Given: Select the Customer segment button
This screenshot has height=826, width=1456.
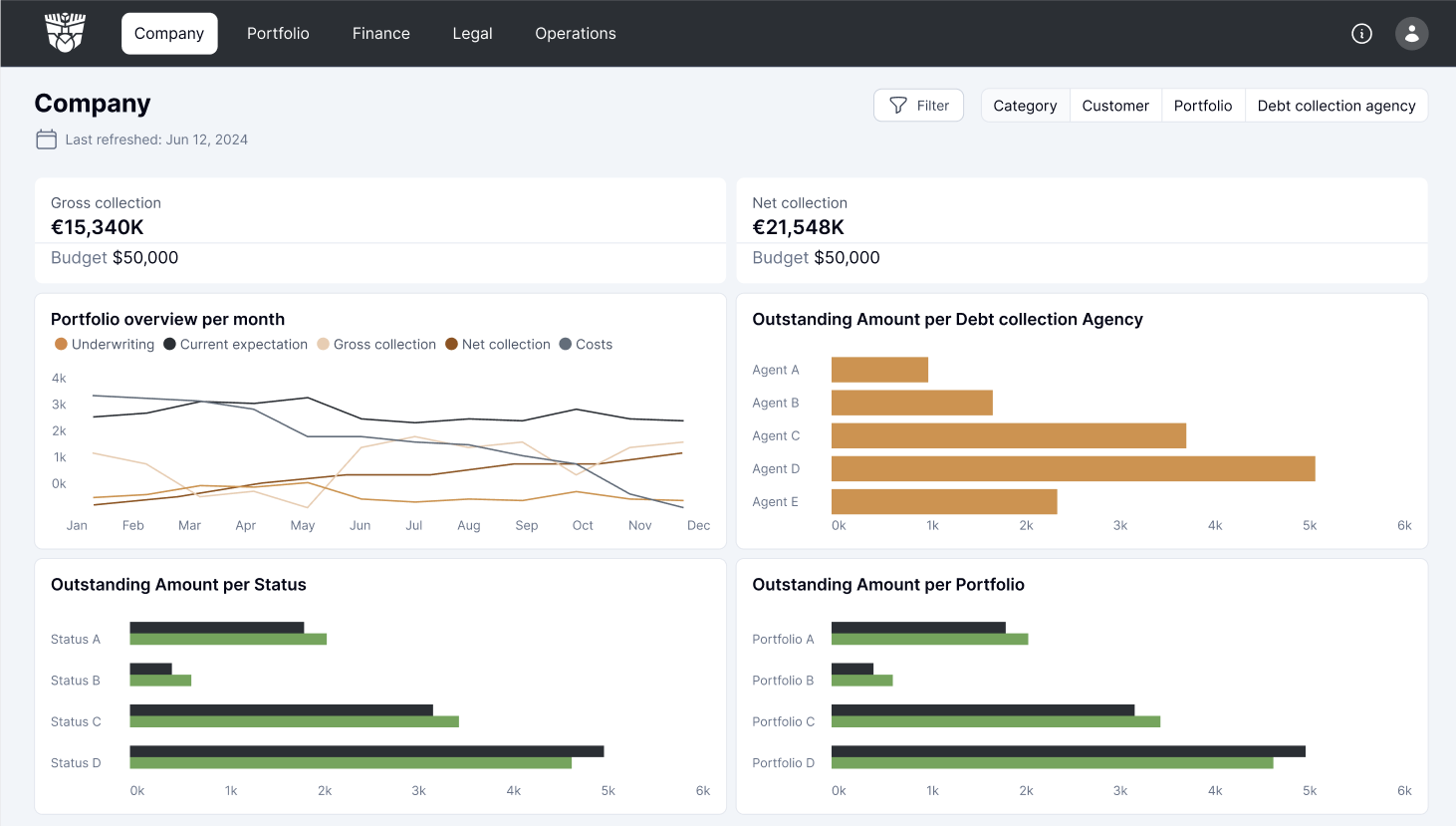Looking at the screenshot, I should point(1115,106).
